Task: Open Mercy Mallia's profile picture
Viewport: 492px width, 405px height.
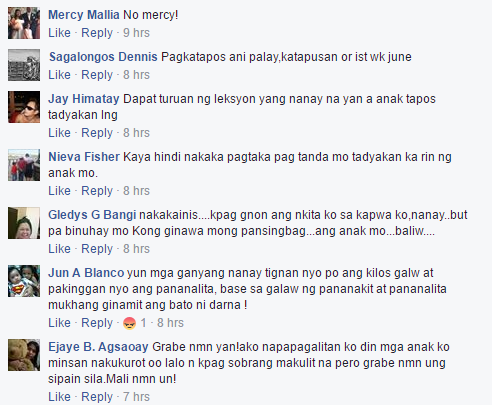Action: click(x=24, y=23)
